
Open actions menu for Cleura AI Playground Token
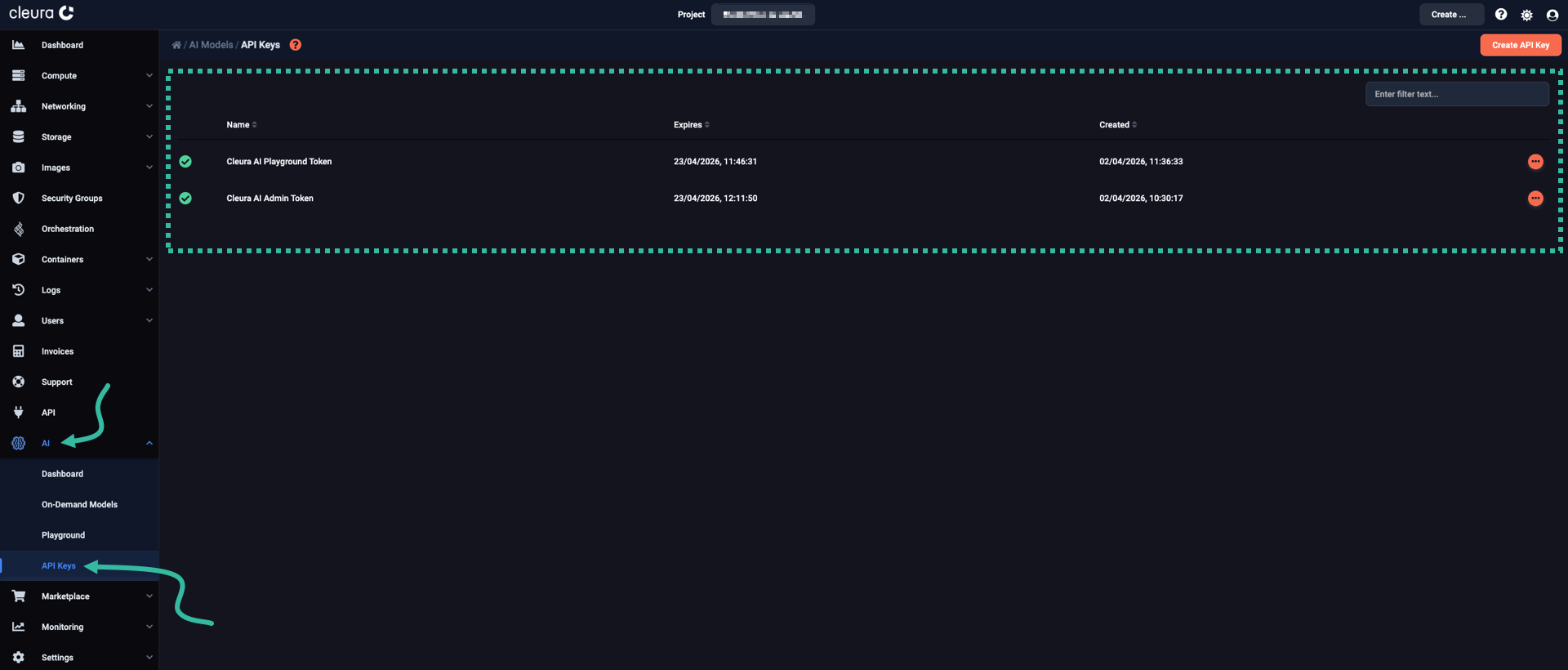coord(1535,162)
